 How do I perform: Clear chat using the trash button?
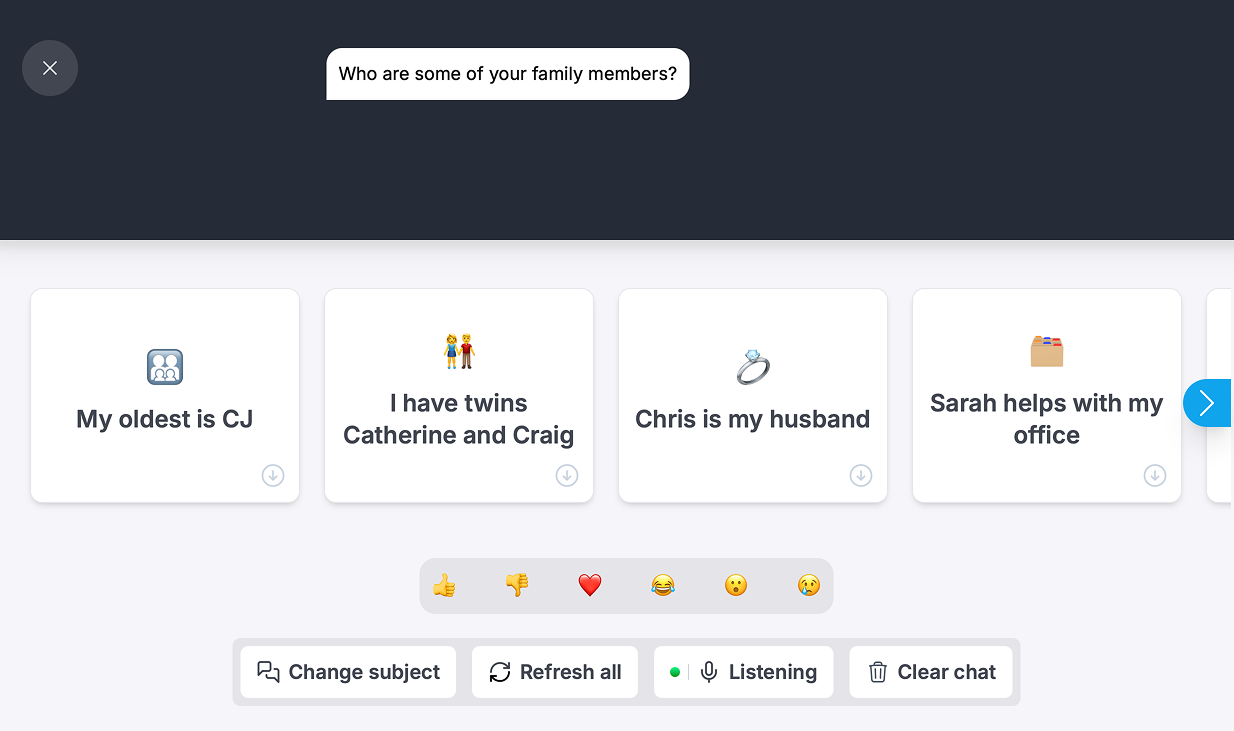coord(931,672)
